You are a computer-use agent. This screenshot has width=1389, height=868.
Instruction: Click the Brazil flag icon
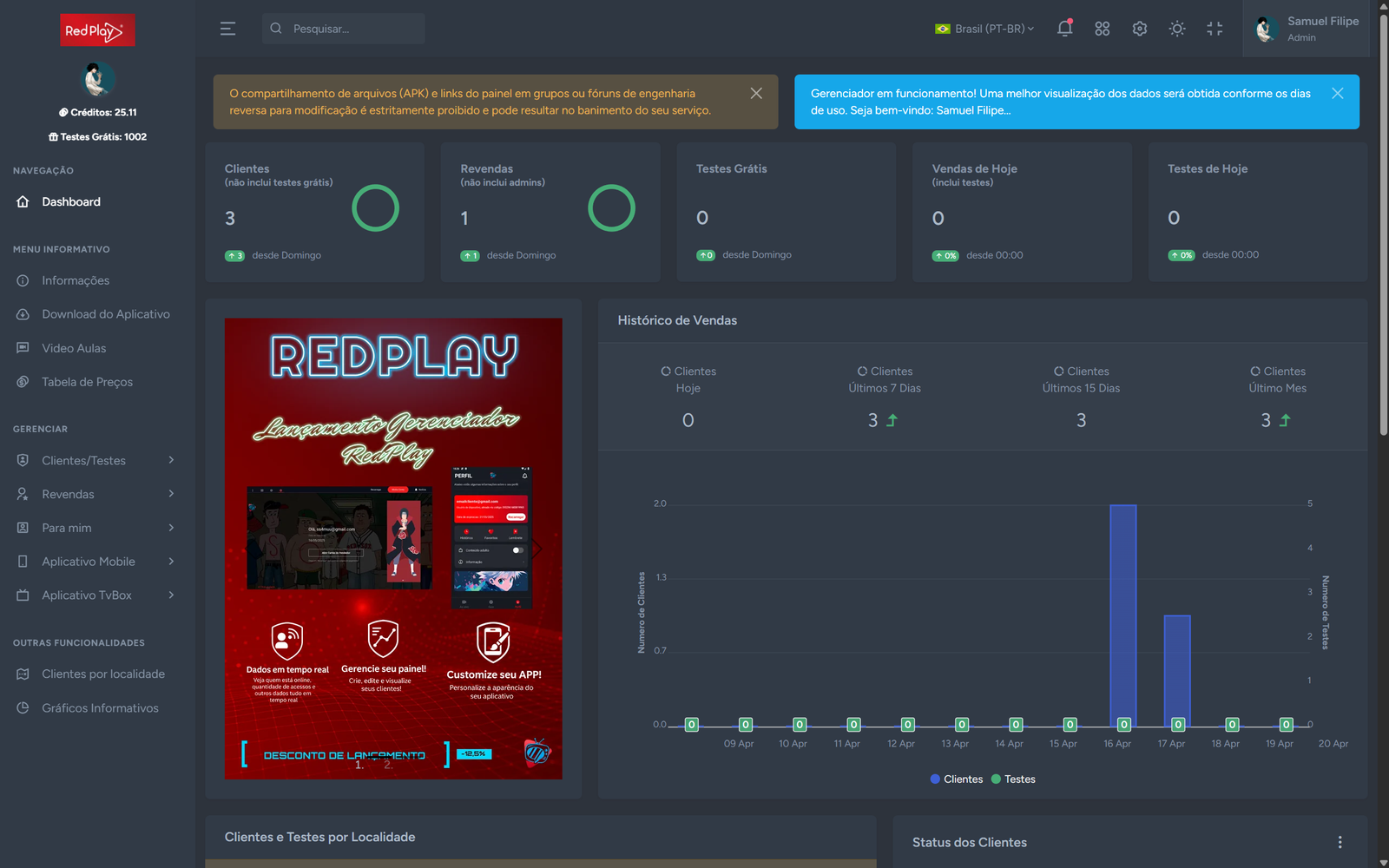pos(942,29)
